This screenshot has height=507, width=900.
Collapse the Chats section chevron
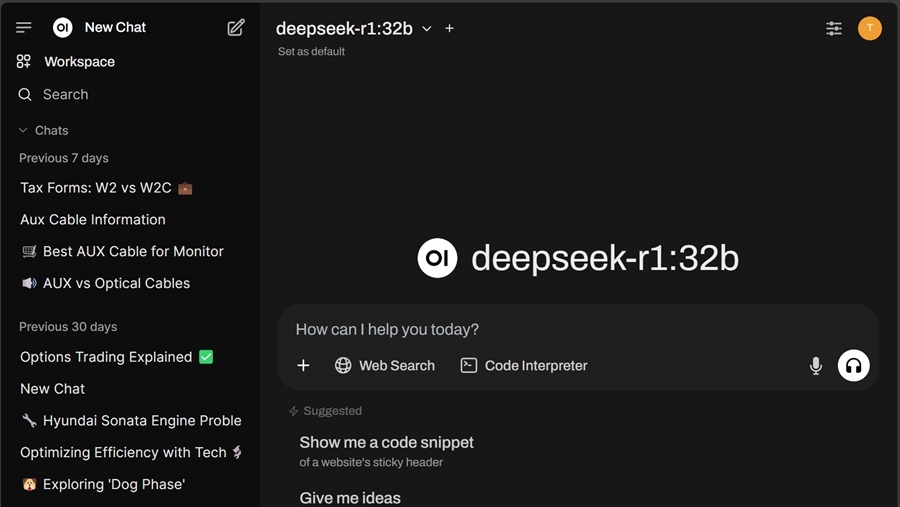coord(23,130)
